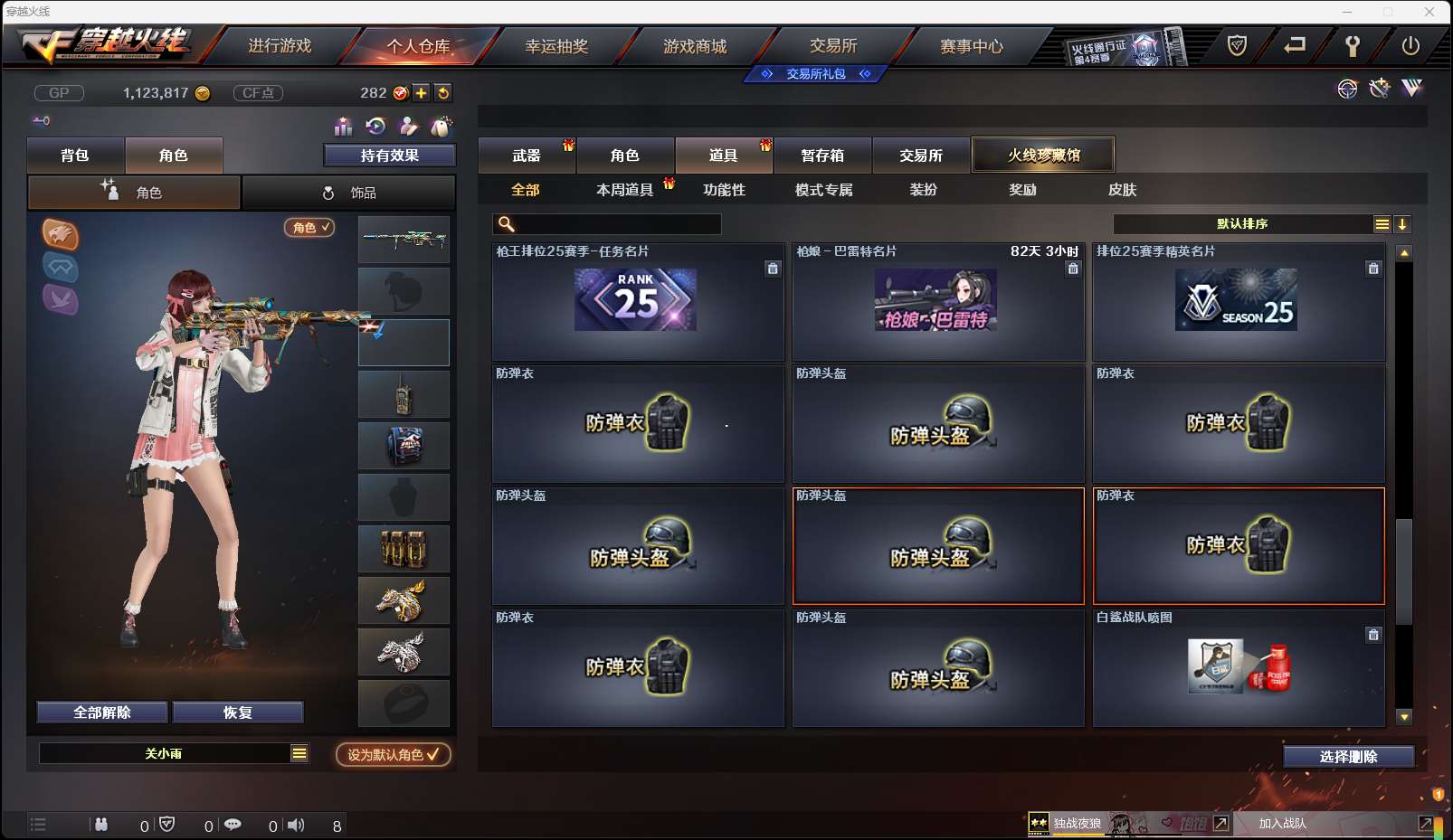1453x840 pixels.
Task: Open the ranking podium icon
Action: (343, 126)
